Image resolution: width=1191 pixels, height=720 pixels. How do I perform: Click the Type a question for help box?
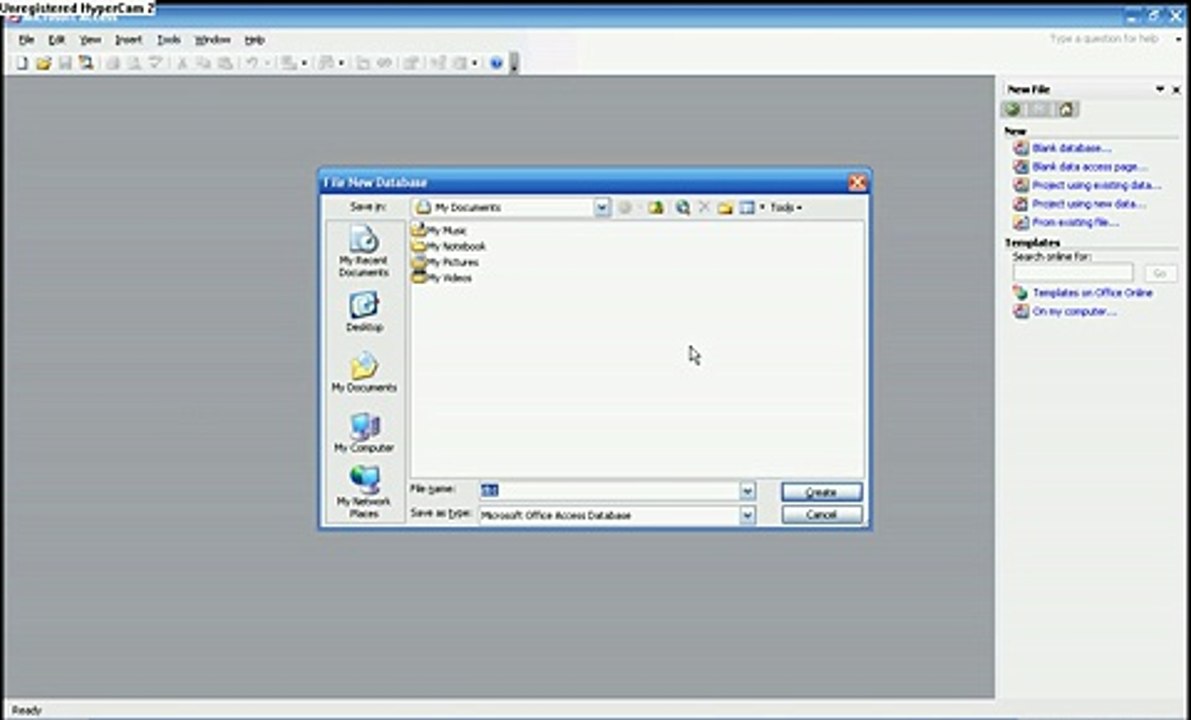(x=1104, y=39)
